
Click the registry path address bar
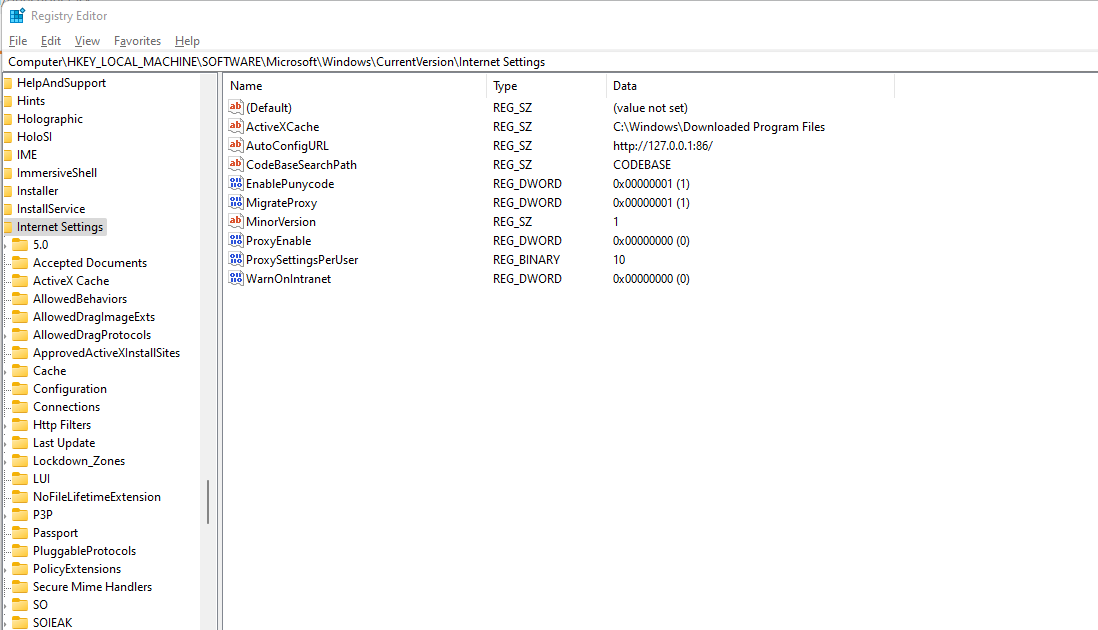[x=549, y=62]
